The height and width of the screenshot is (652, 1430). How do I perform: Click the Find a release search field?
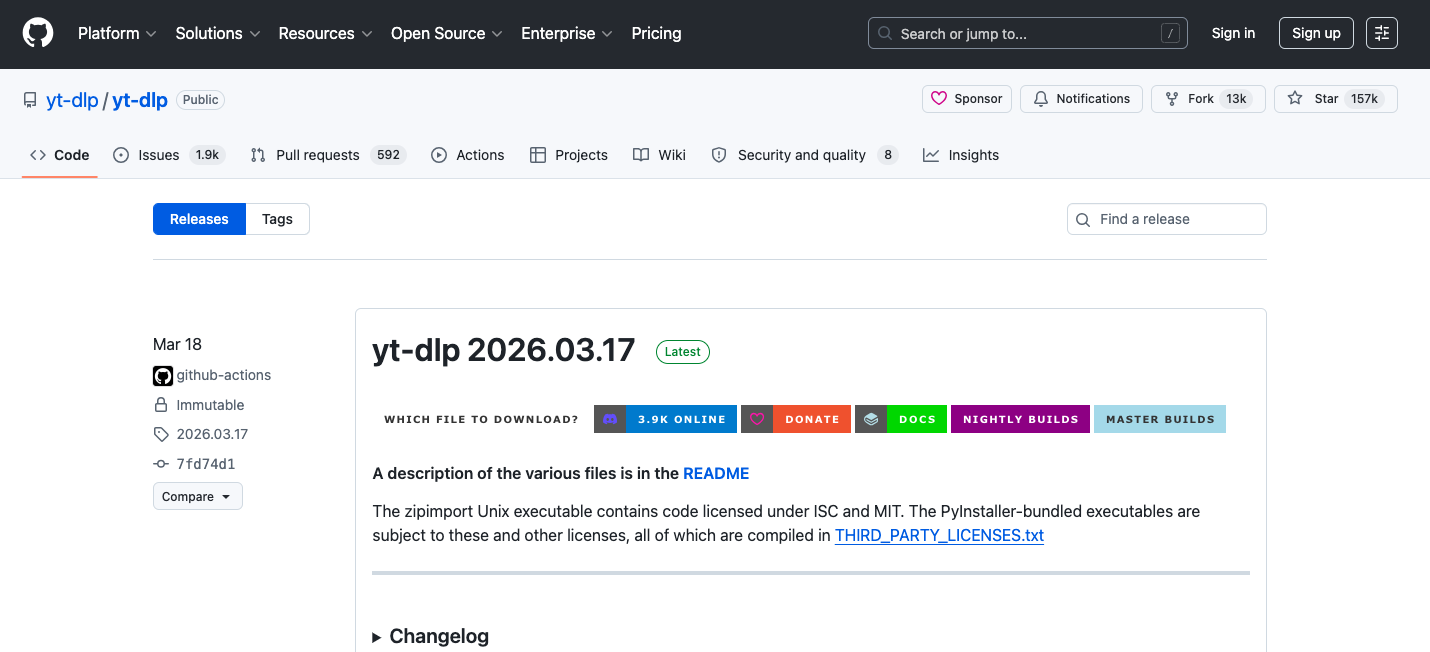tap(1166, 219)
